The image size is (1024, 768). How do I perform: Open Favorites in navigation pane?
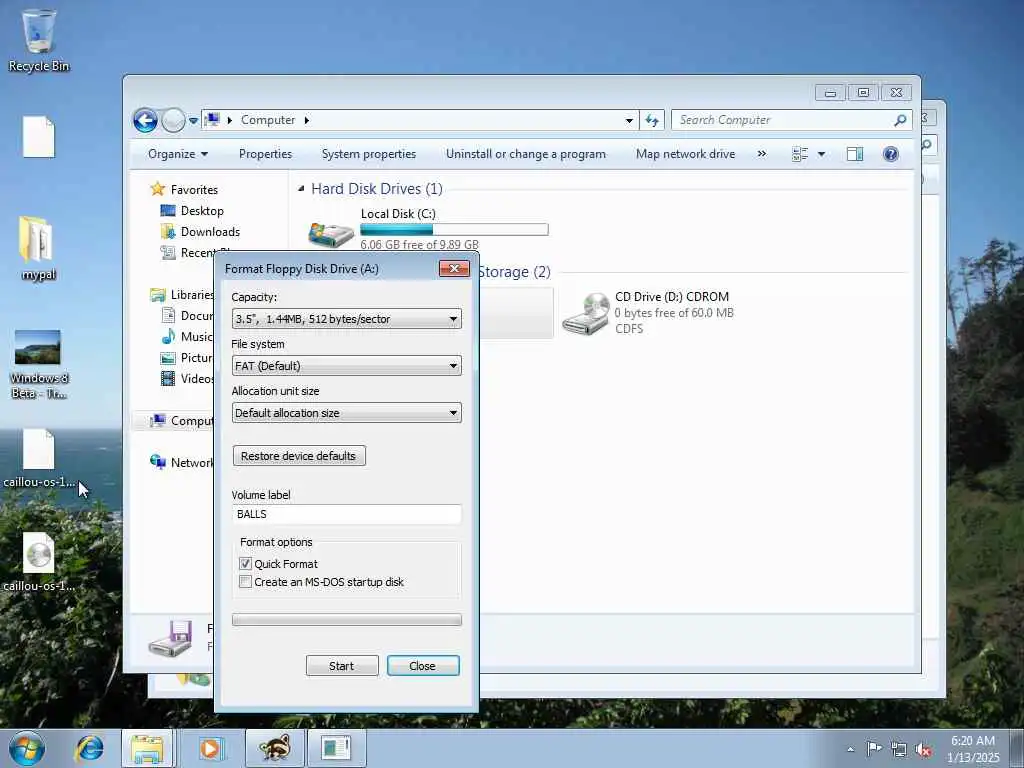pos(194,189)
